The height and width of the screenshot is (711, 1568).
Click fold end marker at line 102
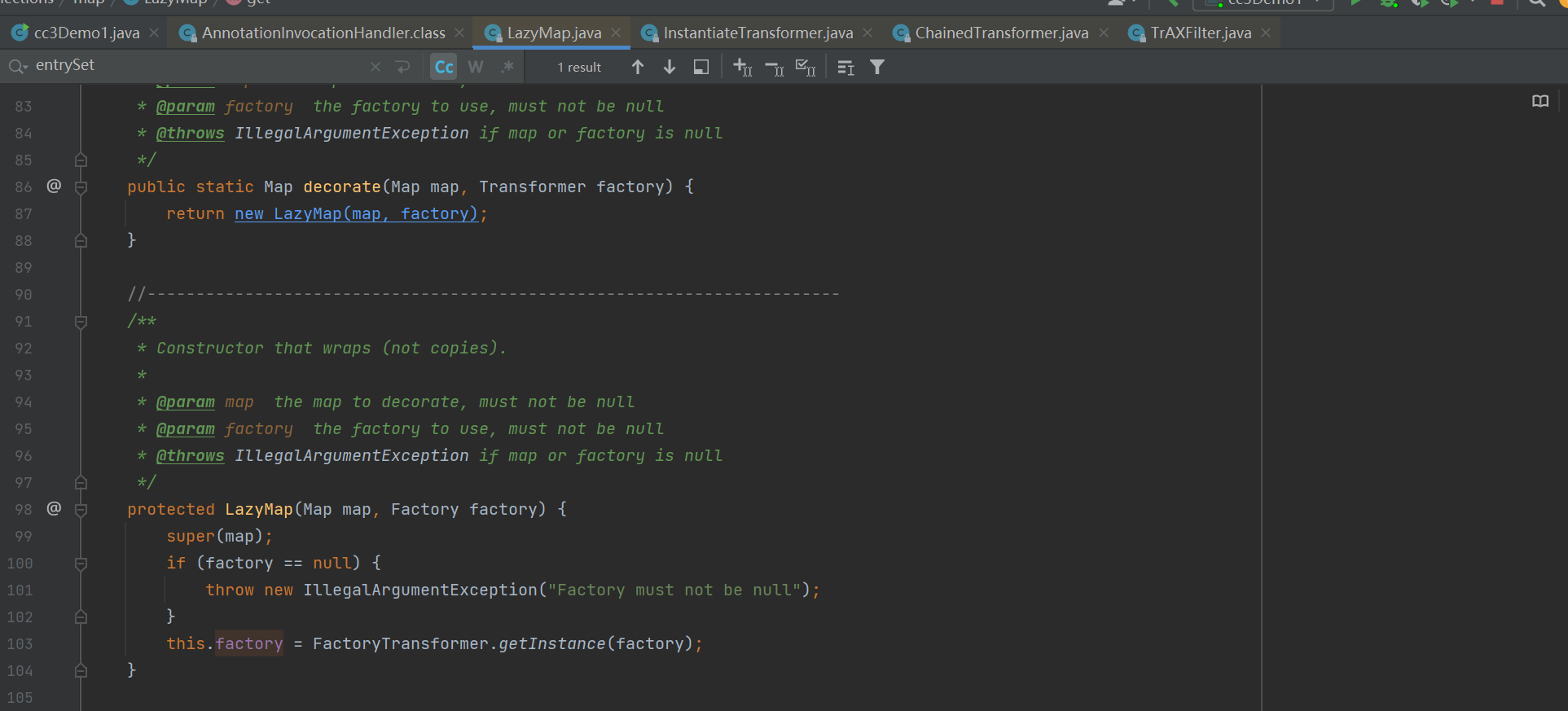click(81, 617)
